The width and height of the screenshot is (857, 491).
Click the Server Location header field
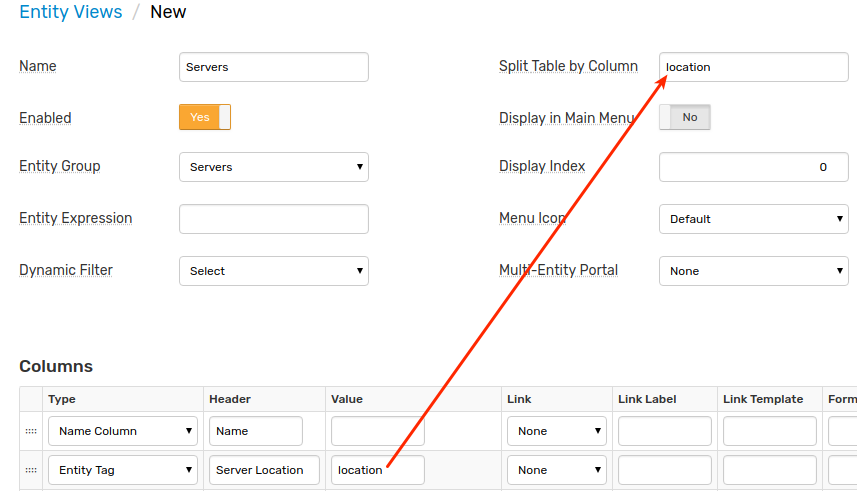pyautogui.click(x=264, y=470)
